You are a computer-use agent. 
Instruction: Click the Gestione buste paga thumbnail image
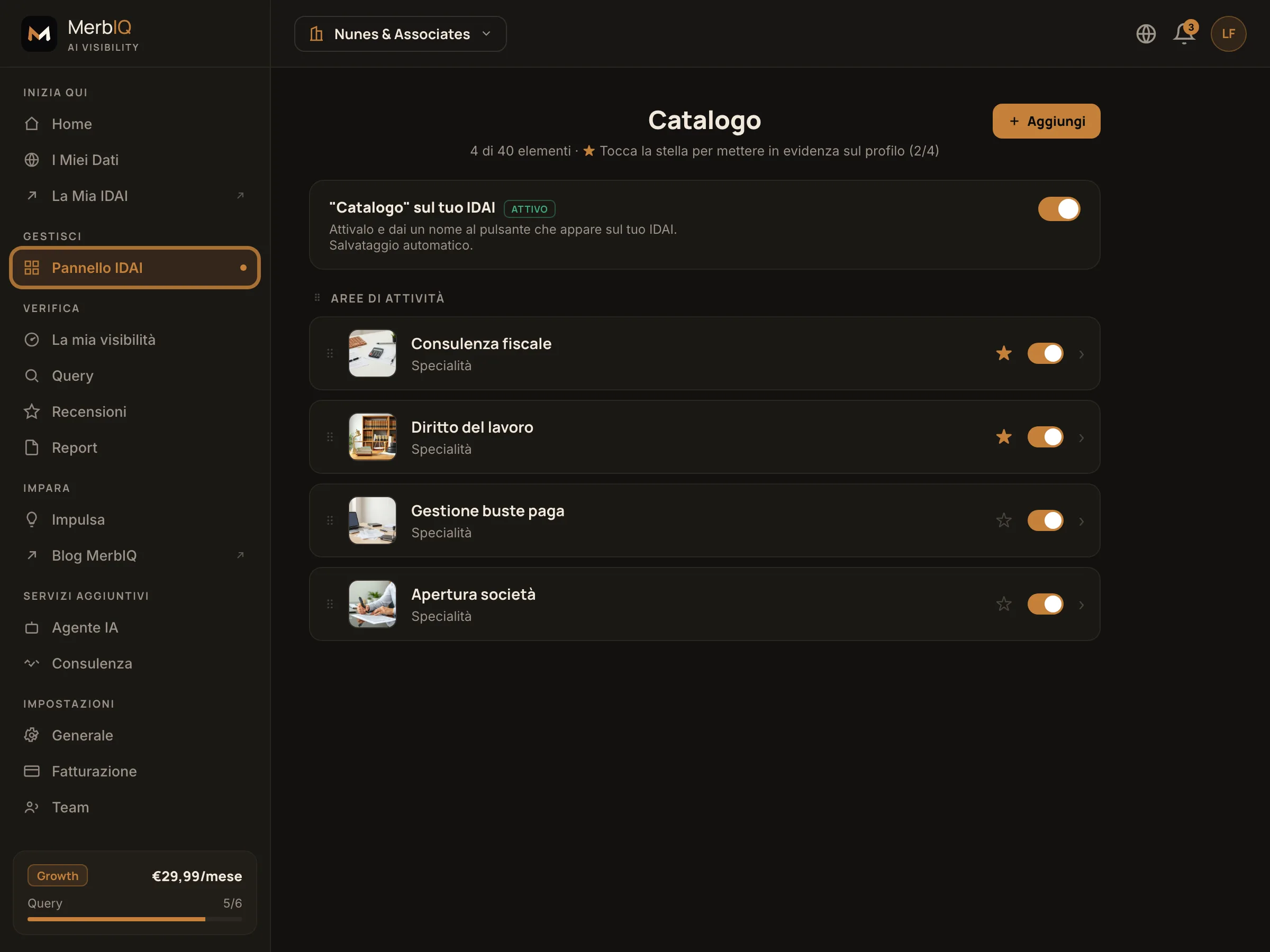[x=372, y=520]
